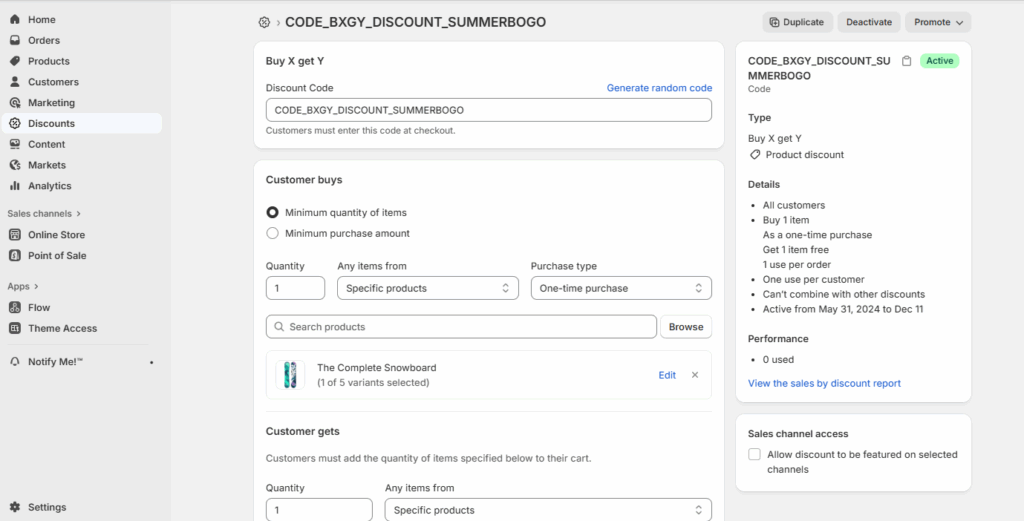This screenshot has height=521, width=1024.
Task: Click Customer buys Quantity field
Action: (x=295, y=288)
